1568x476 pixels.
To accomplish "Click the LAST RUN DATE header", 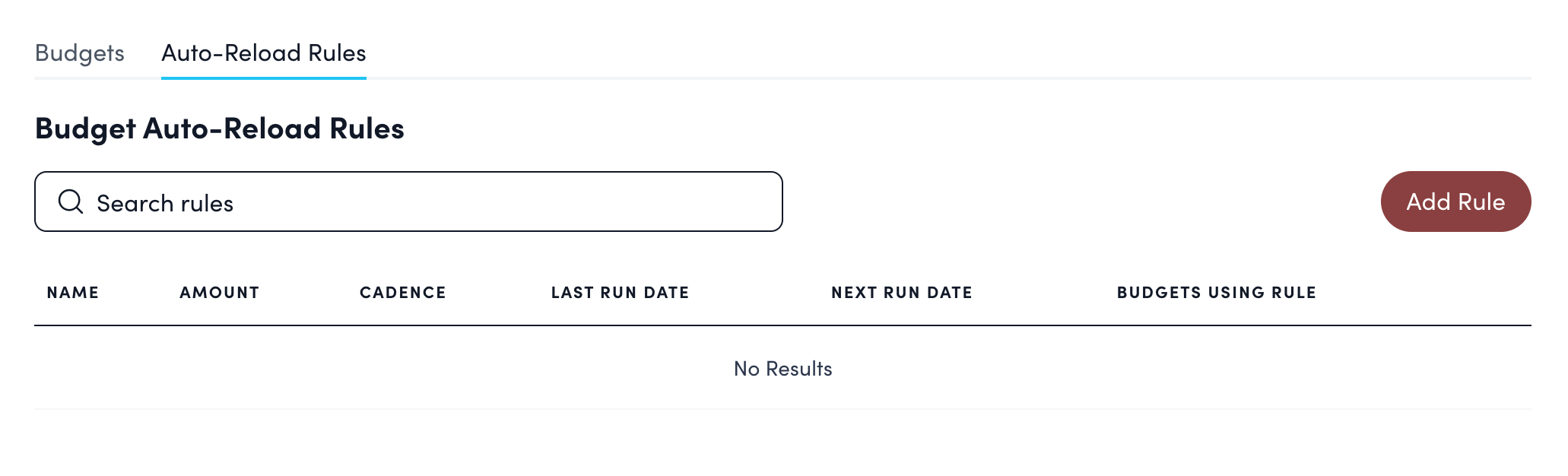I will pos(620,293).
